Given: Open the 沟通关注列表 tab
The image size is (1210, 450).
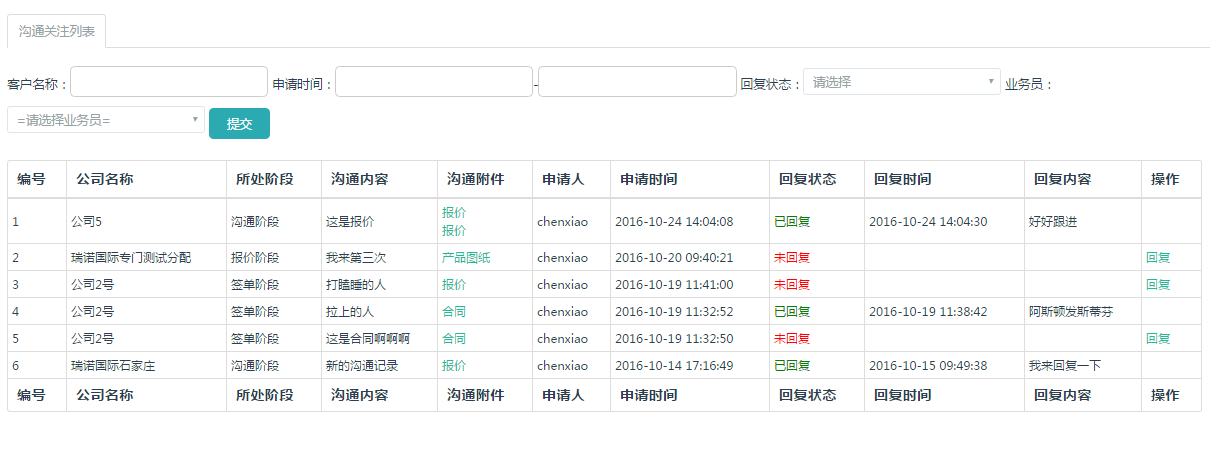Looking at the screenshot, I should (x=57, y=32).
